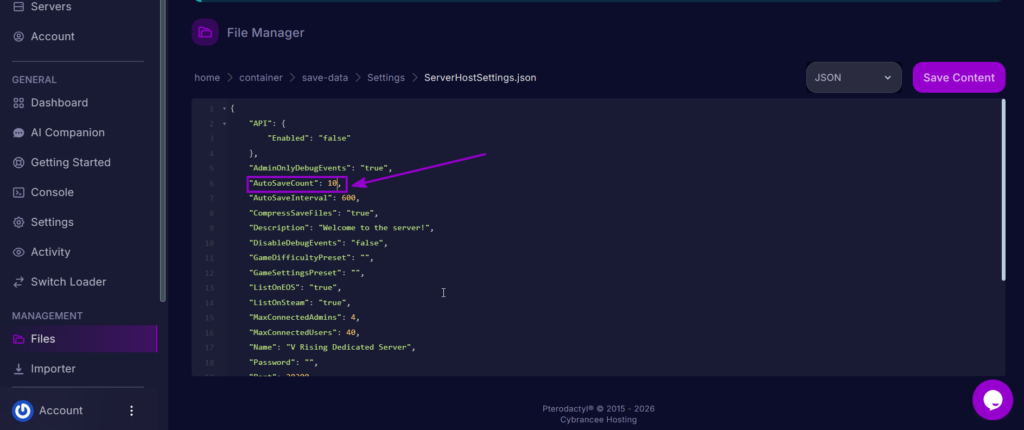Click the Files folder icon in sidebar

click(19, 339)
